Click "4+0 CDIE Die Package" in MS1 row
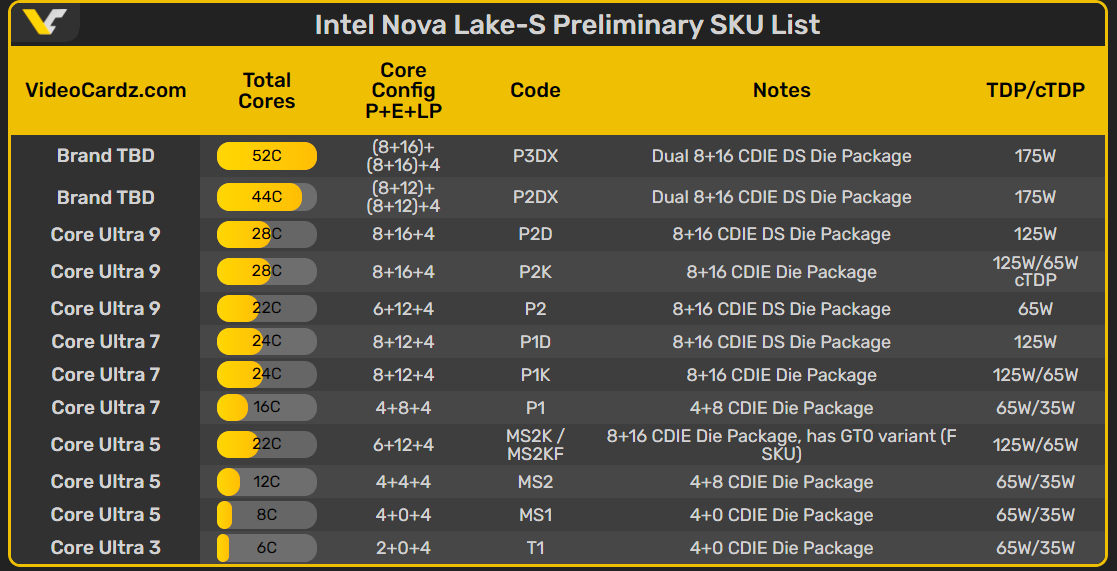Screen dimensions: 1117x571 [781, 515]
